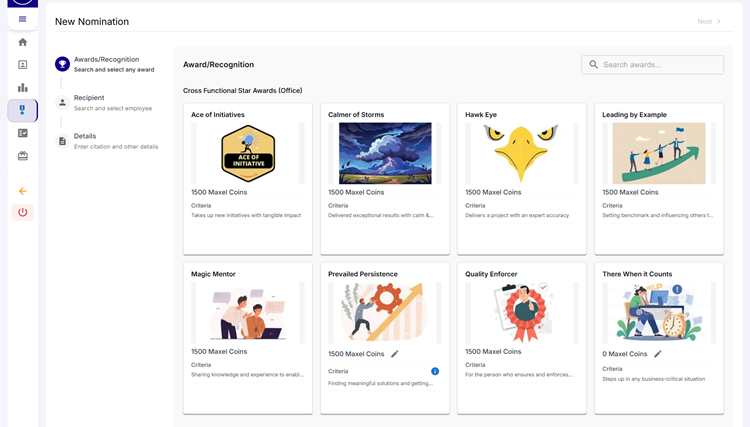Click the orange back arrow icon

pos(22,191)
